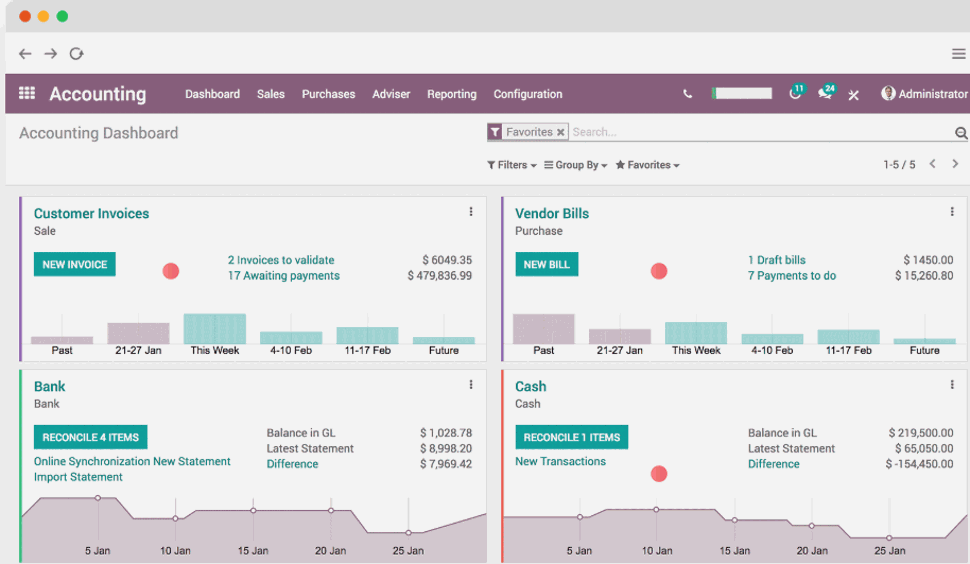Open the Favorites dropdown menu
This screenshot has width=970, height=564.
[x=648, y=165]
